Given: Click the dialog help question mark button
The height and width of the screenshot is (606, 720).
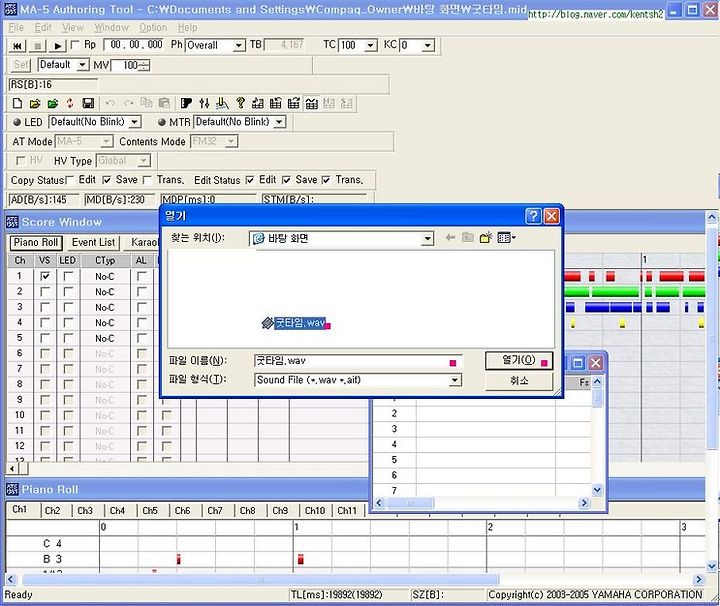Looking at the screenshot, I should 533,216.
